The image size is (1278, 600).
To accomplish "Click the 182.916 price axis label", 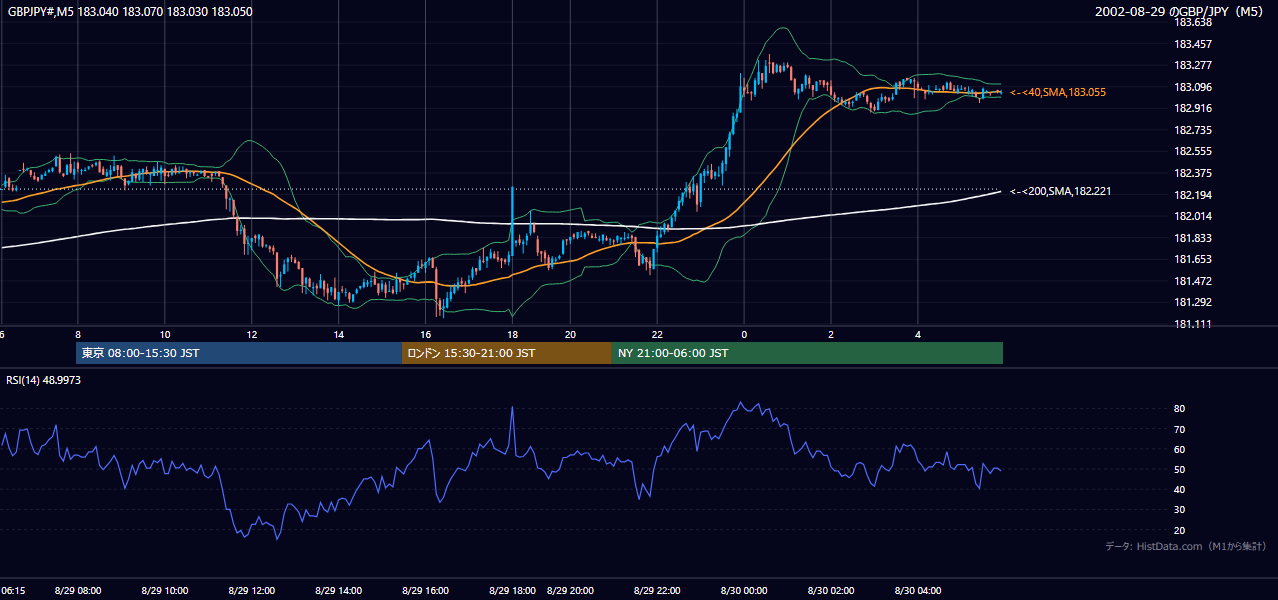I will [x=1192, y=108].
